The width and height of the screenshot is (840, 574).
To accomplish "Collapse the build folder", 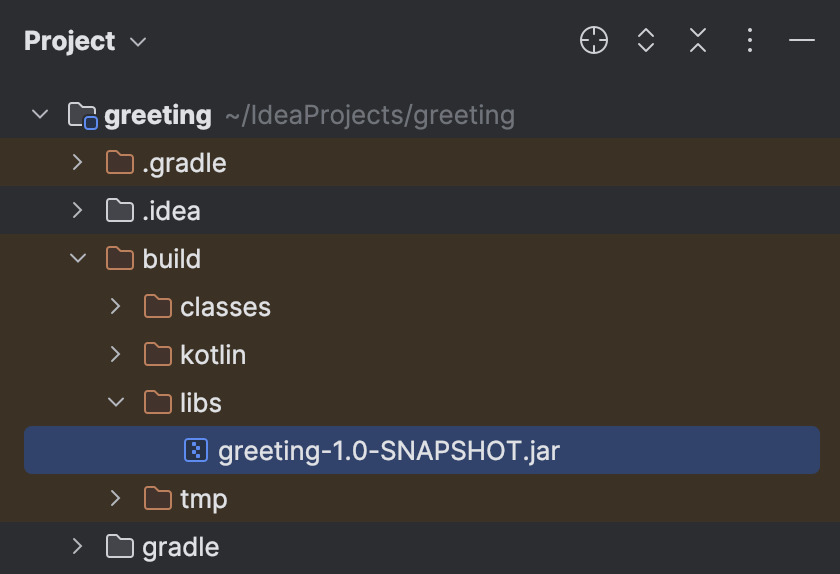I will click(x=78, y=259).
